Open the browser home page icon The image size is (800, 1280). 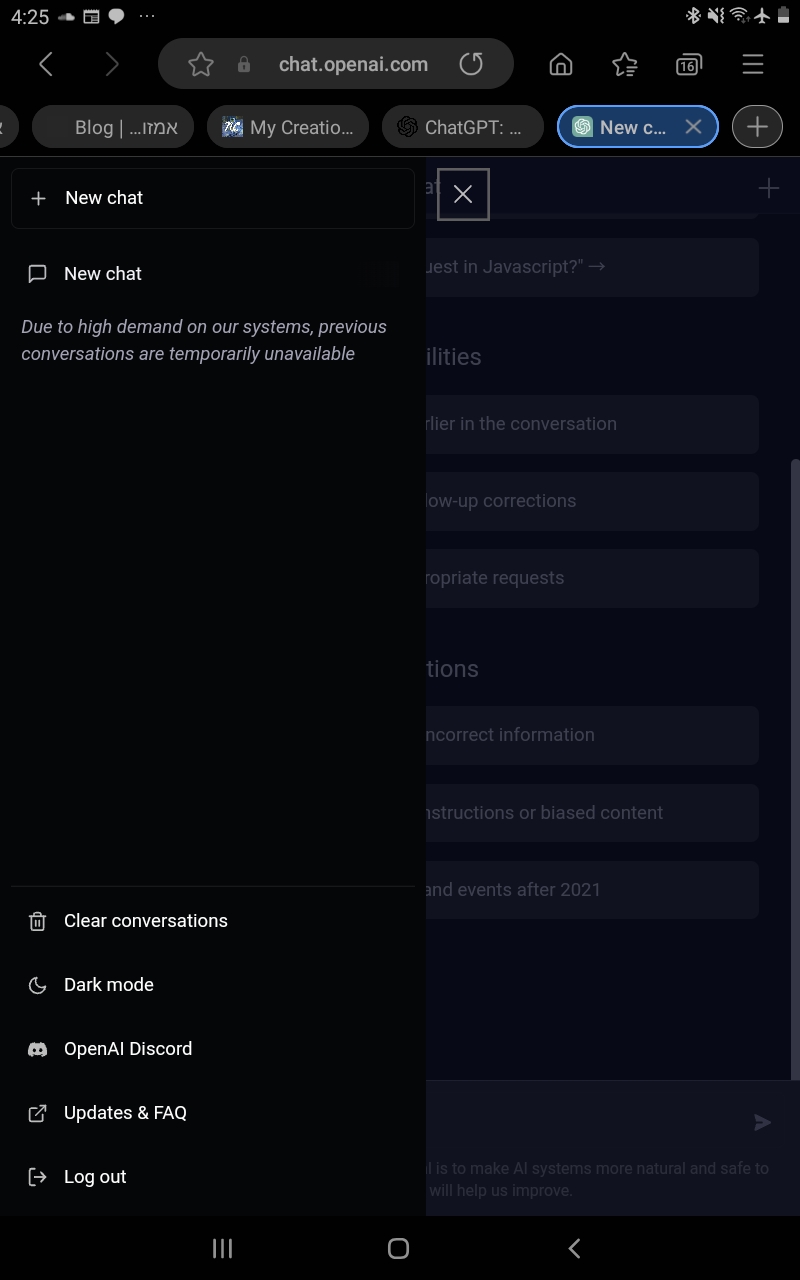tap(561, 65)
